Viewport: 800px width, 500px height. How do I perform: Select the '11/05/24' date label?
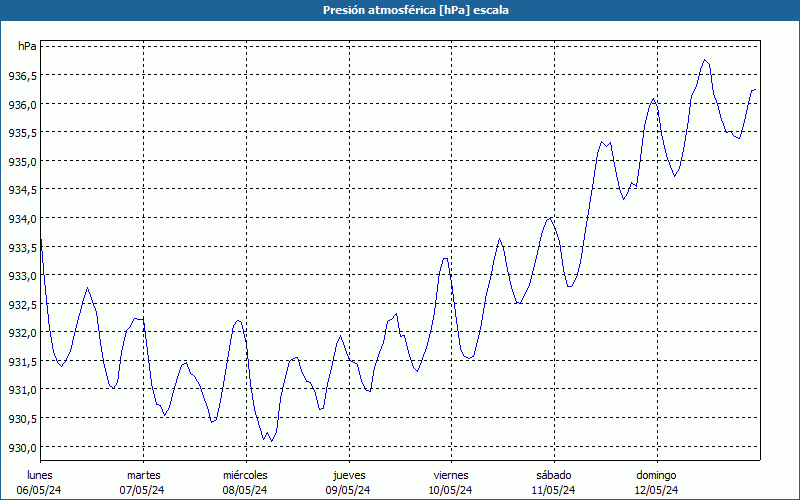pyautogui.click(x=554, y=490)
